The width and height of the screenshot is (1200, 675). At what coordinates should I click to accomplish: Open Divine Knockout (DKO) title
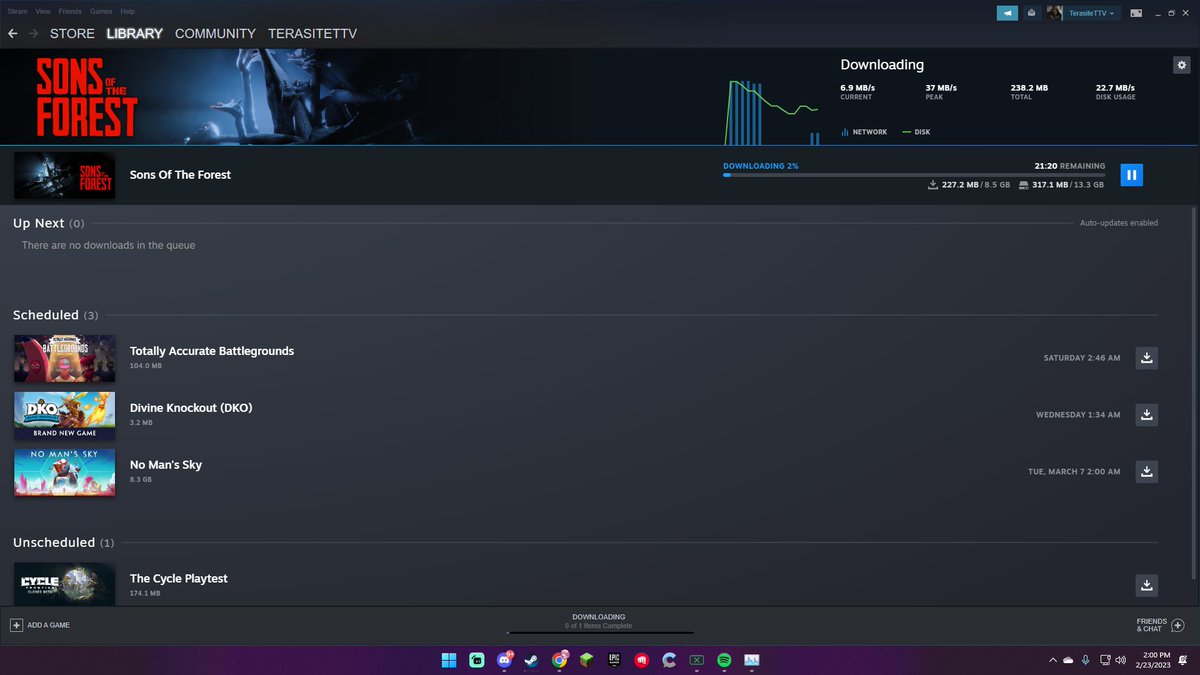click(191, 408)
